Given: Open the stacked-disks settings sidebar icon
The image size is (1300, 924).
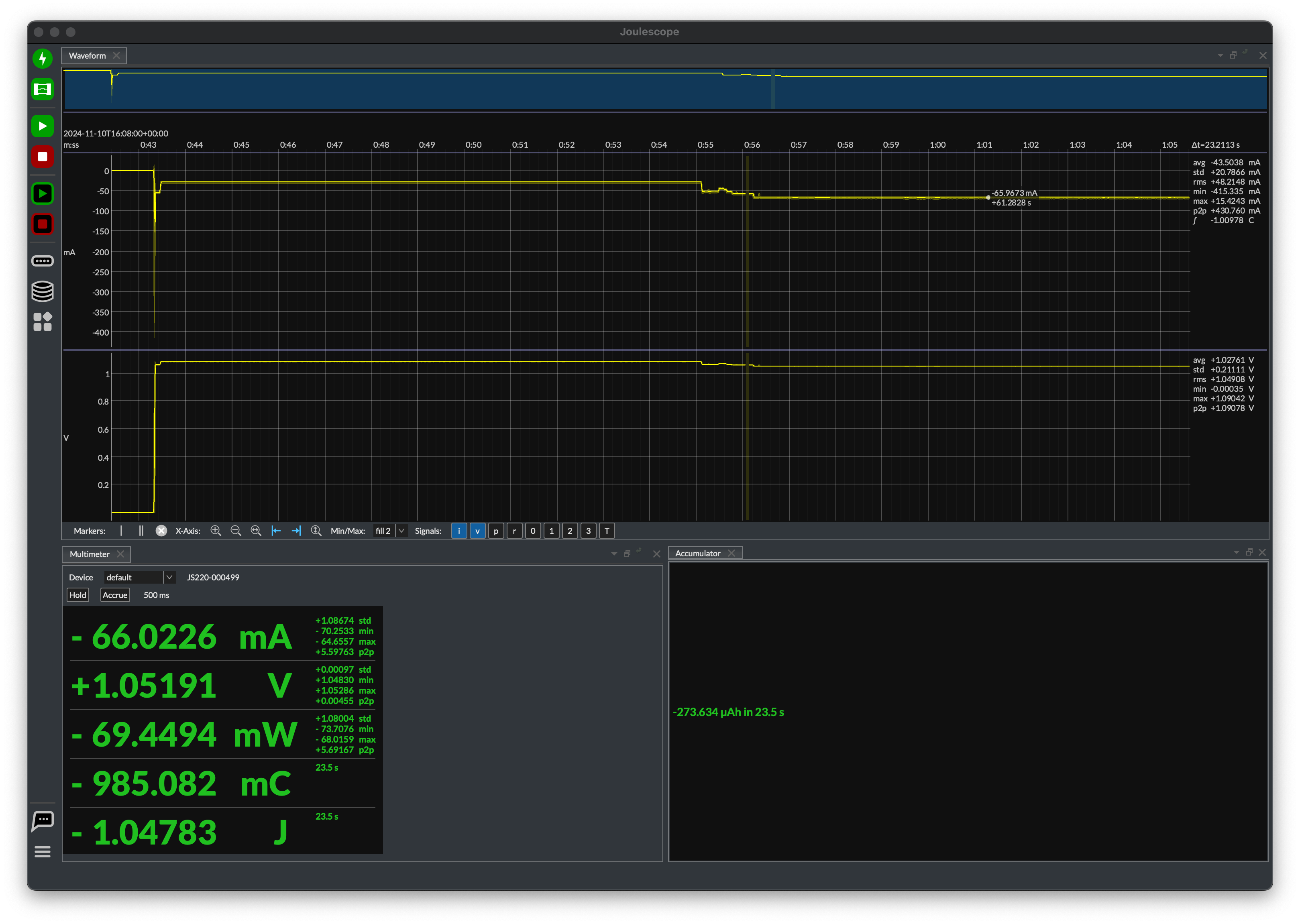Looking at the screenshot, I should pos(43,291).
